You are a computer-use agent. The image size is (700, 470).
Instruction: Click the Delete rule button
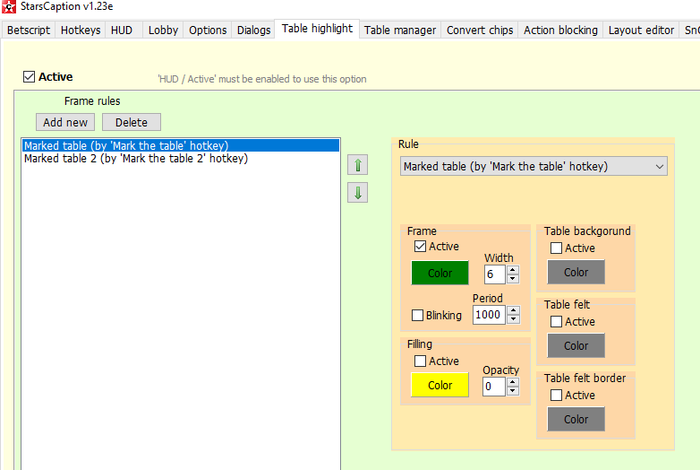[x=131, y=122]
